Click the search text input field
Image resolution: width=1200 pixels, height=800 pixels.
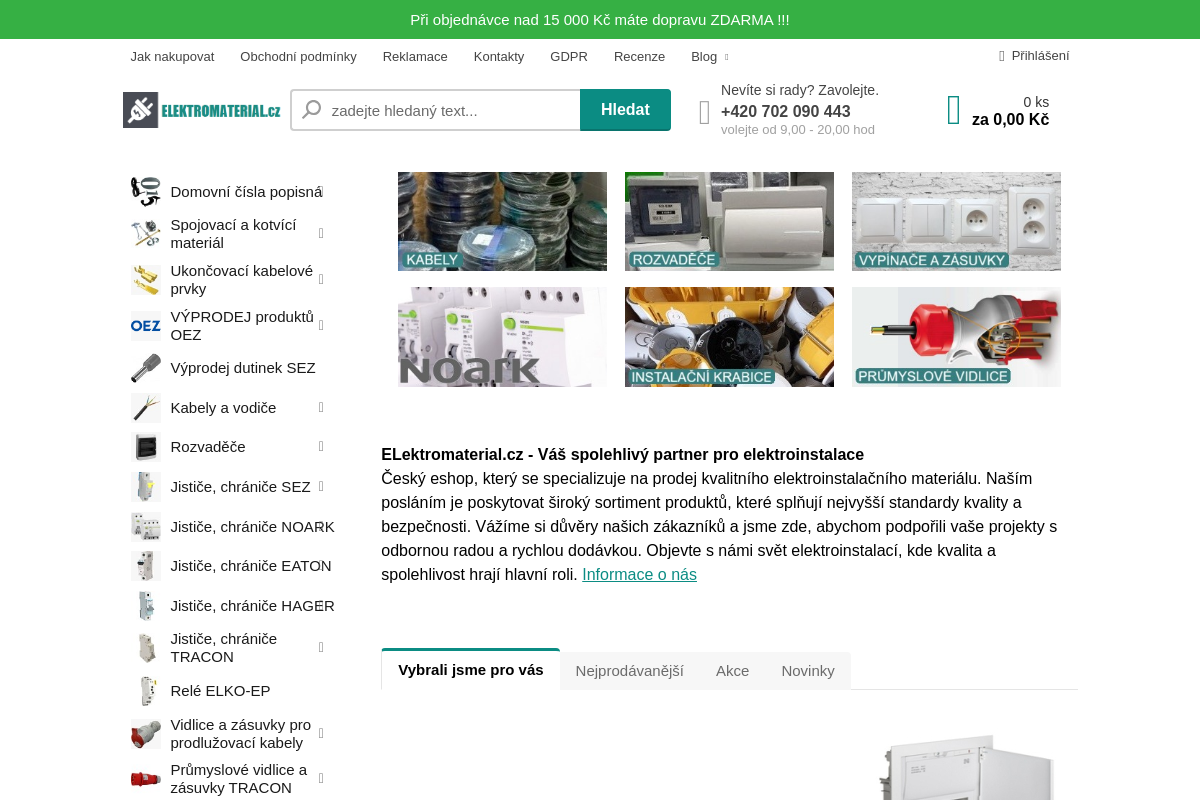point(450,110)
